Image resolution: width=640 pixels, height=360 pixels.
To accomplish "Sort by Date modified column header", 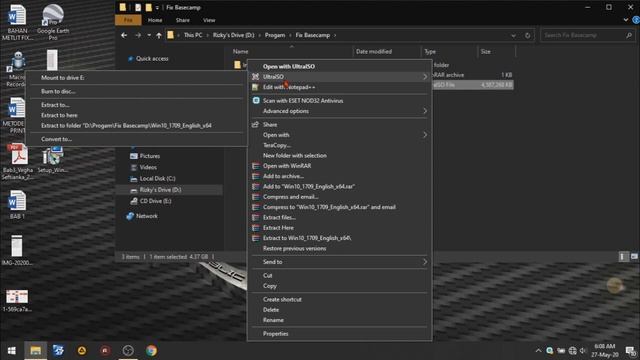I will tap(373, 52).
